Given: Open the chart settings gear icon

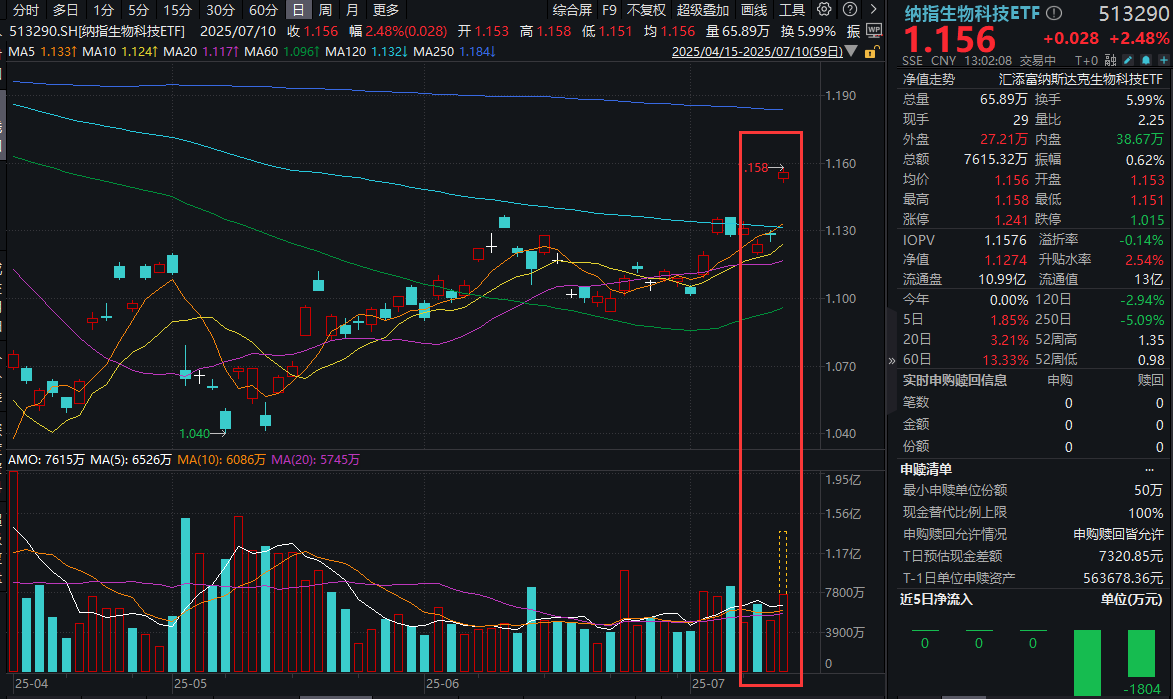Looking at the screenshot, I should [823, 10].
